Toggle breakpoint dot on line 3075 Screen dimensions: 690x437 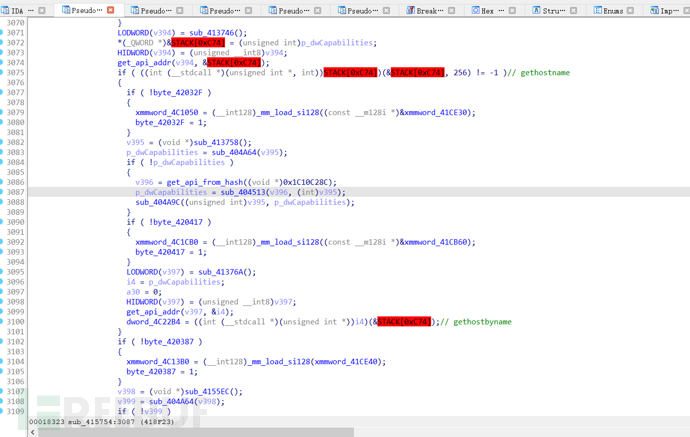[x=3, y=72]
